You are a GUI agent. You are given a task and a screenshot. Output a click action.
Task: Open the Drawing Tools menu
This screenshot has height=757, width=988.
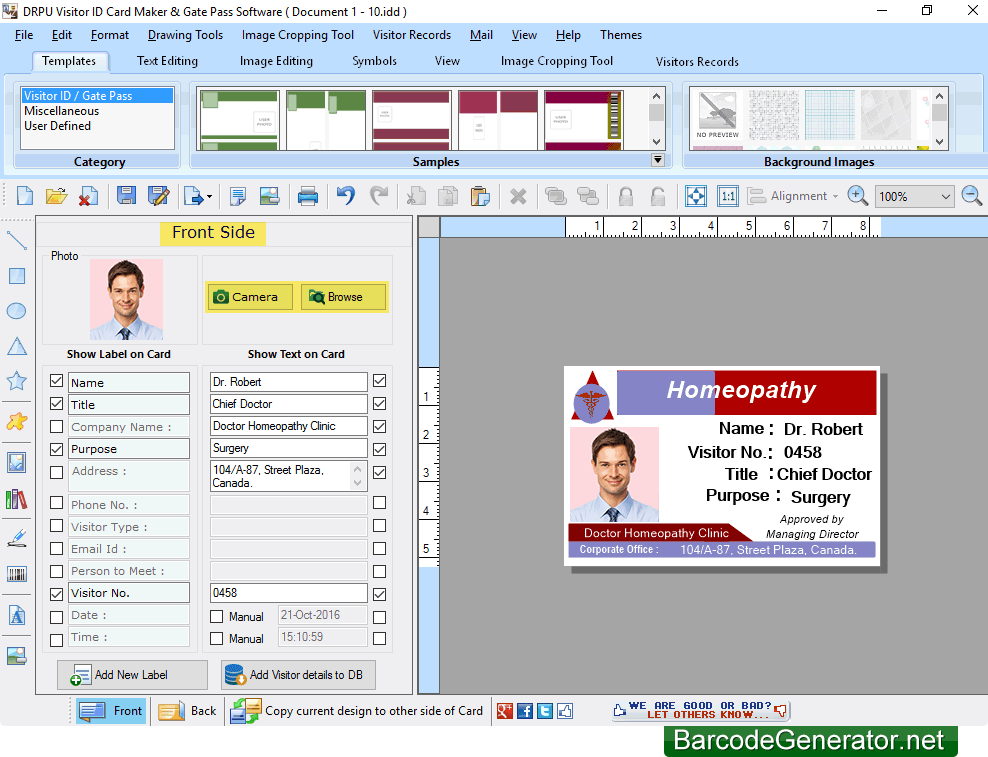[185, 35]
